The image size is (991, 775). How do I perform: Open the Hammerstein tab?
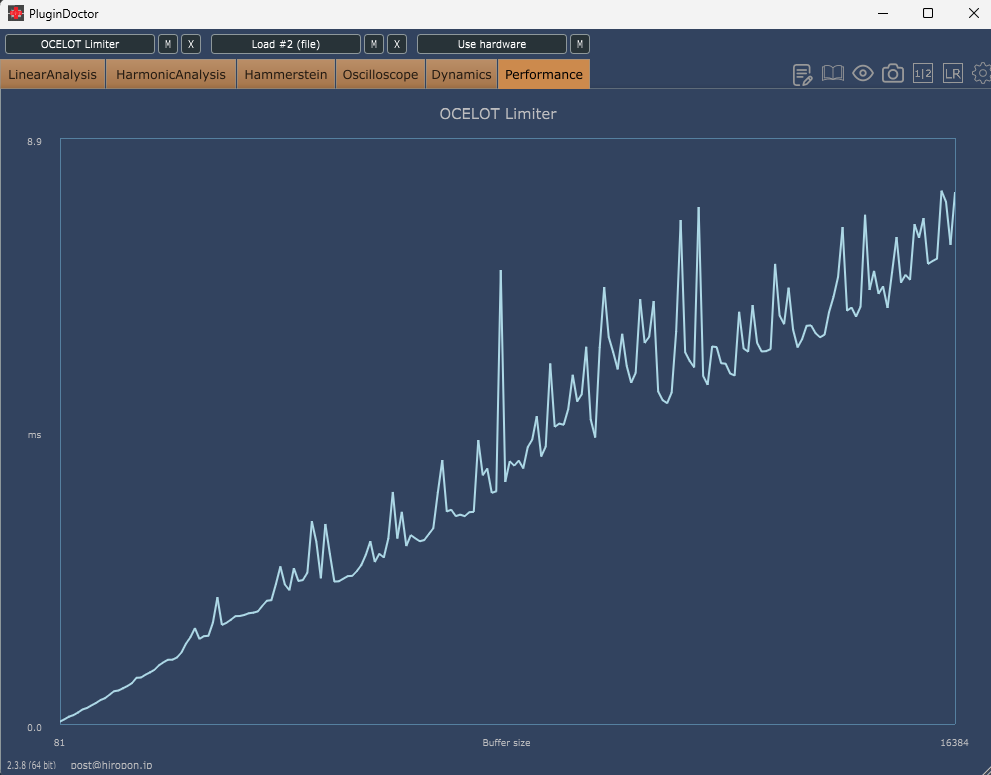point(286,75)
